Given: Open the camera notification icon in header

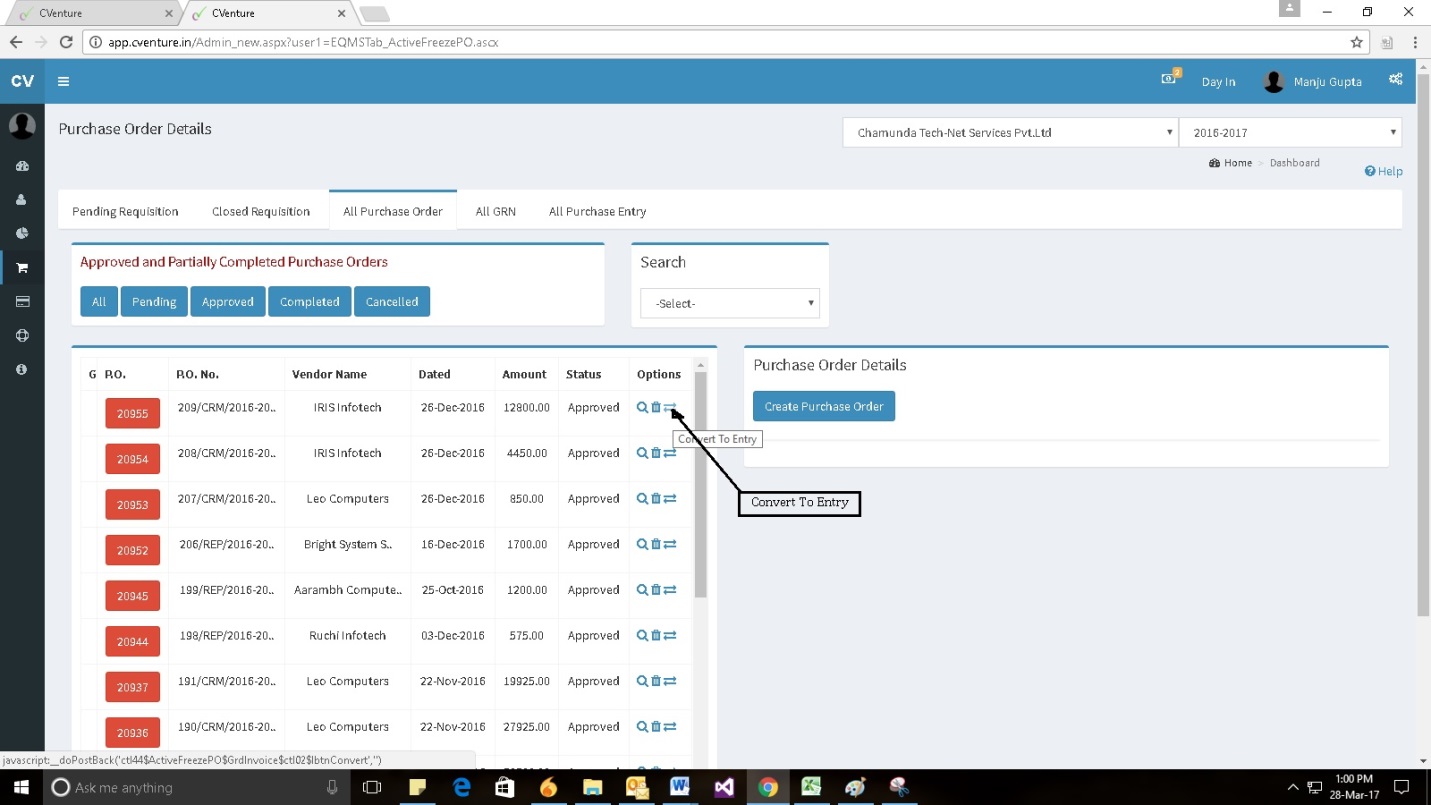Looking at the screenshot, I should coord(1168,79).
